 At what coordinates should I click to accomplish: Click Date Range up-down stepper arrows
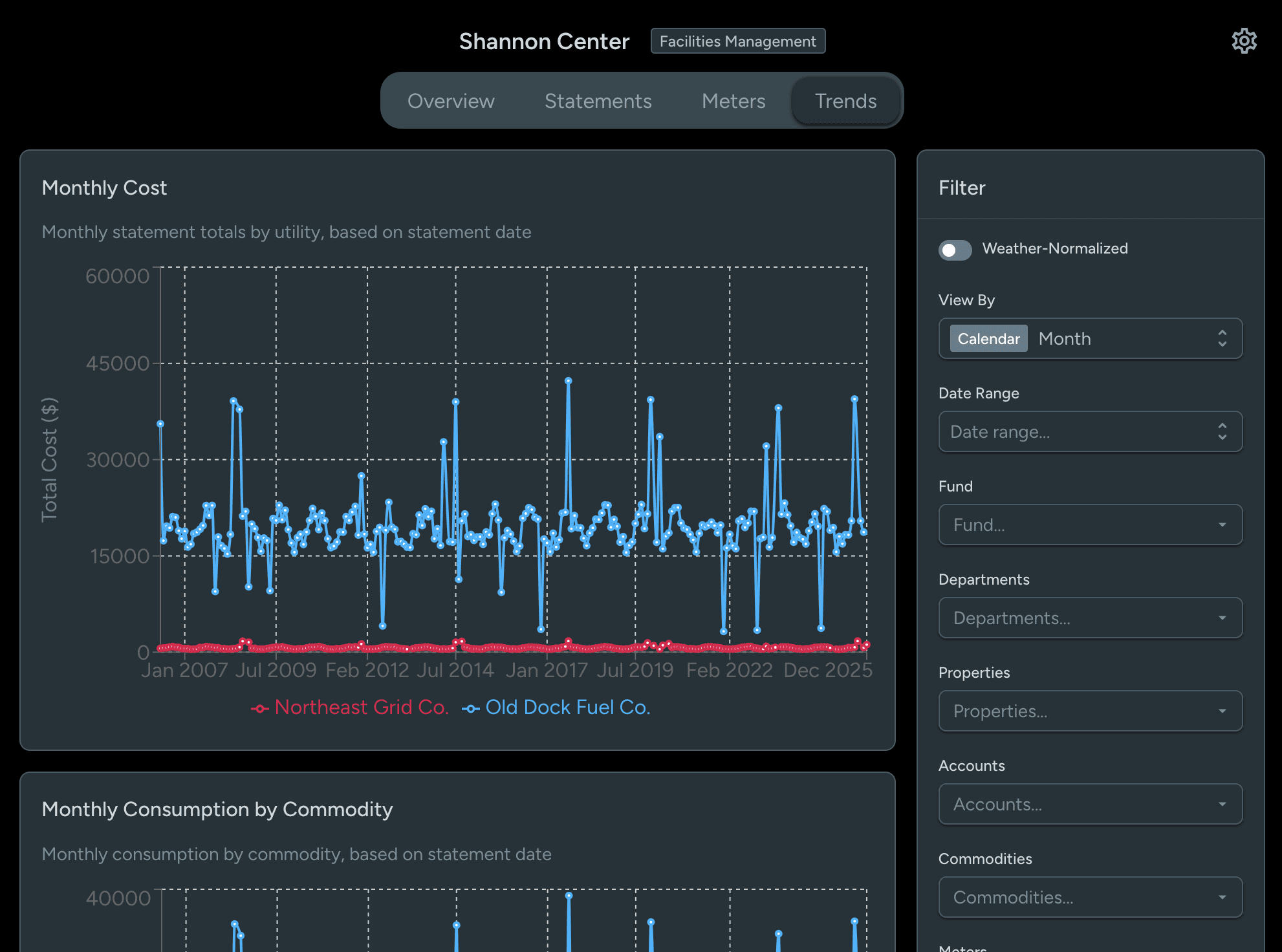coord(1222,431)
